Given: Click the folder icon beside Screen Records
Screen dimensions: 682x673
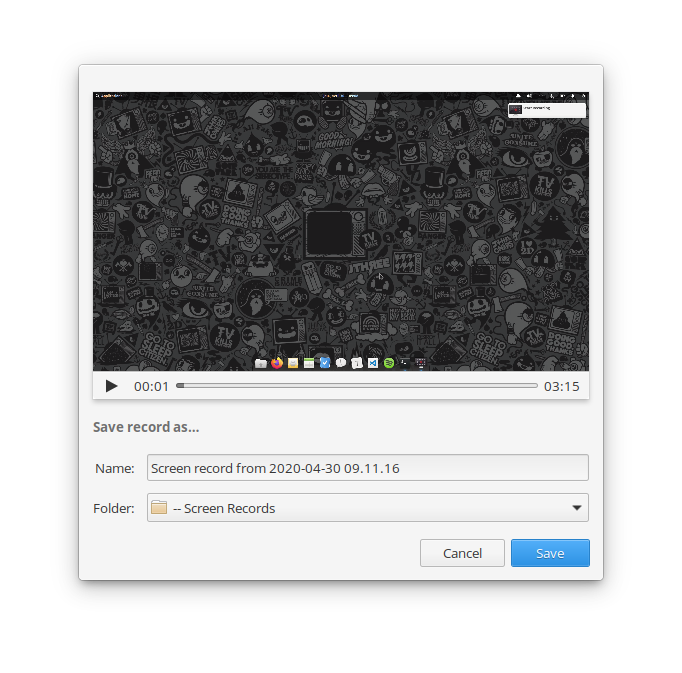Looking at the screenshot, I should [159, 507].
